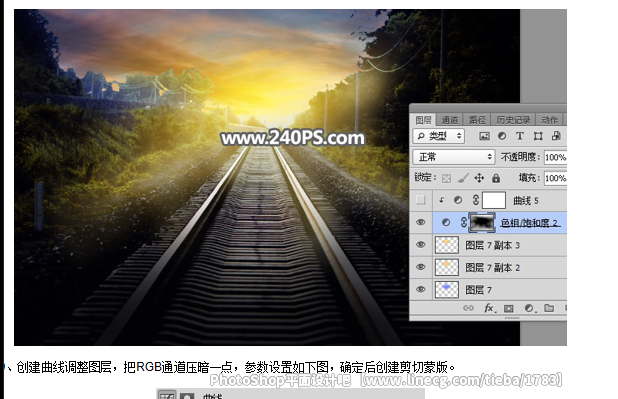Select thumbnail of 图层 7 副本 3
Viewport: 618px width, 399px height.
[447, 245]
